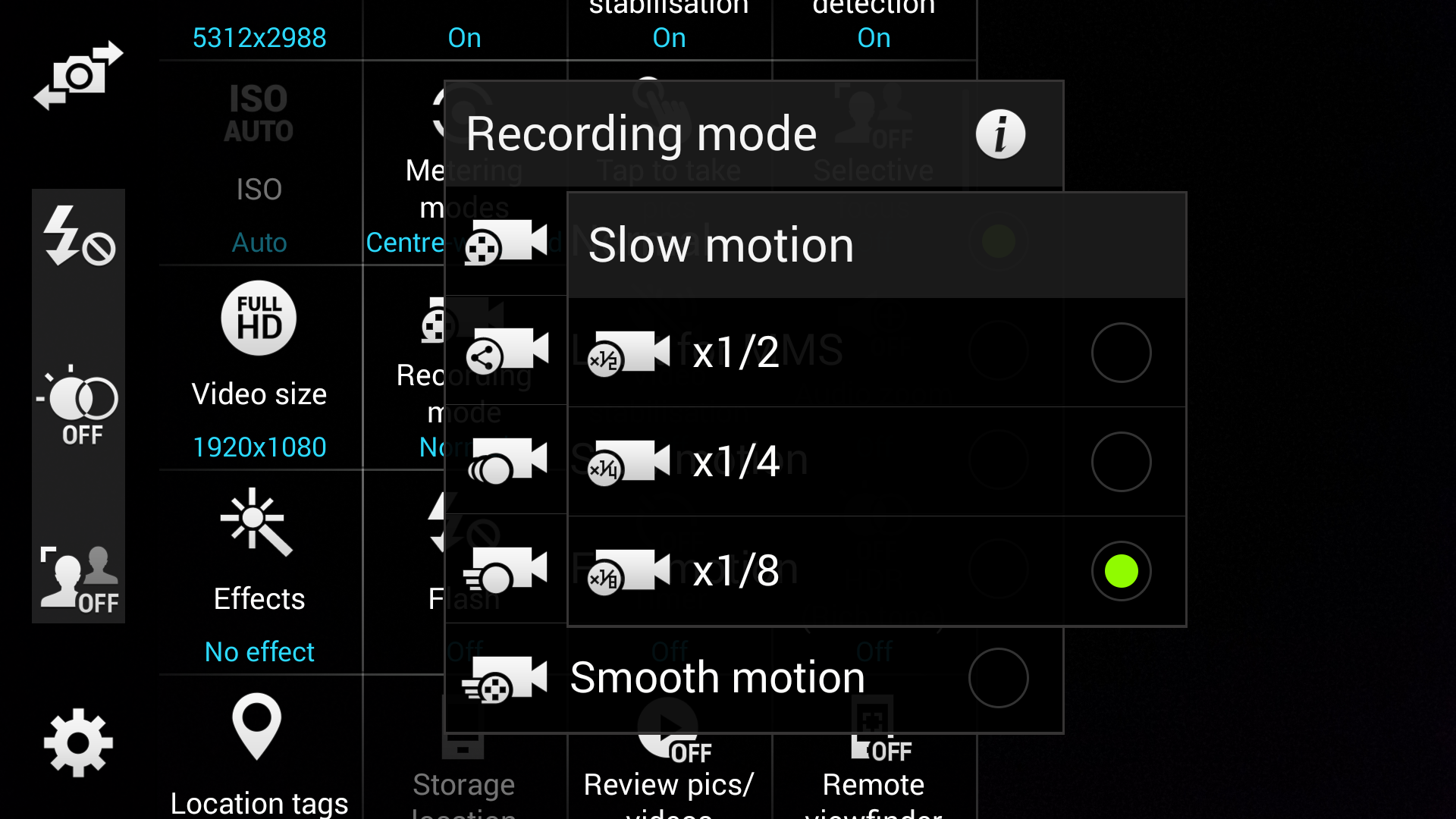This screenshot has width=1456, height=819.
Task: Tap the Full HD video size icon
Action: point(258,318)
